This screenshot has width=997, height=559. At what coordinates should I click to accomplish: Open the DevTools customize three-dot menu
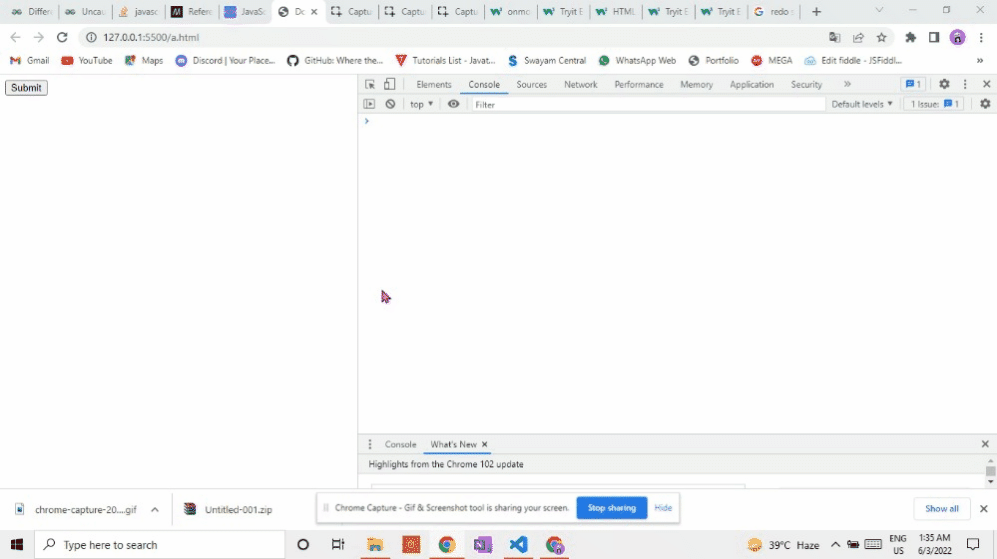click(x=965, y=84)
